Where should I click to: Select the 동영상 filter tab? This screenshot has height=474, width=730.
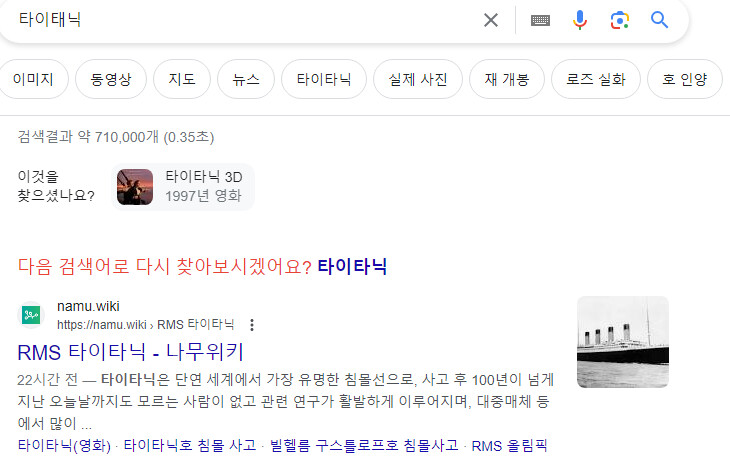(x=111, y=79)
